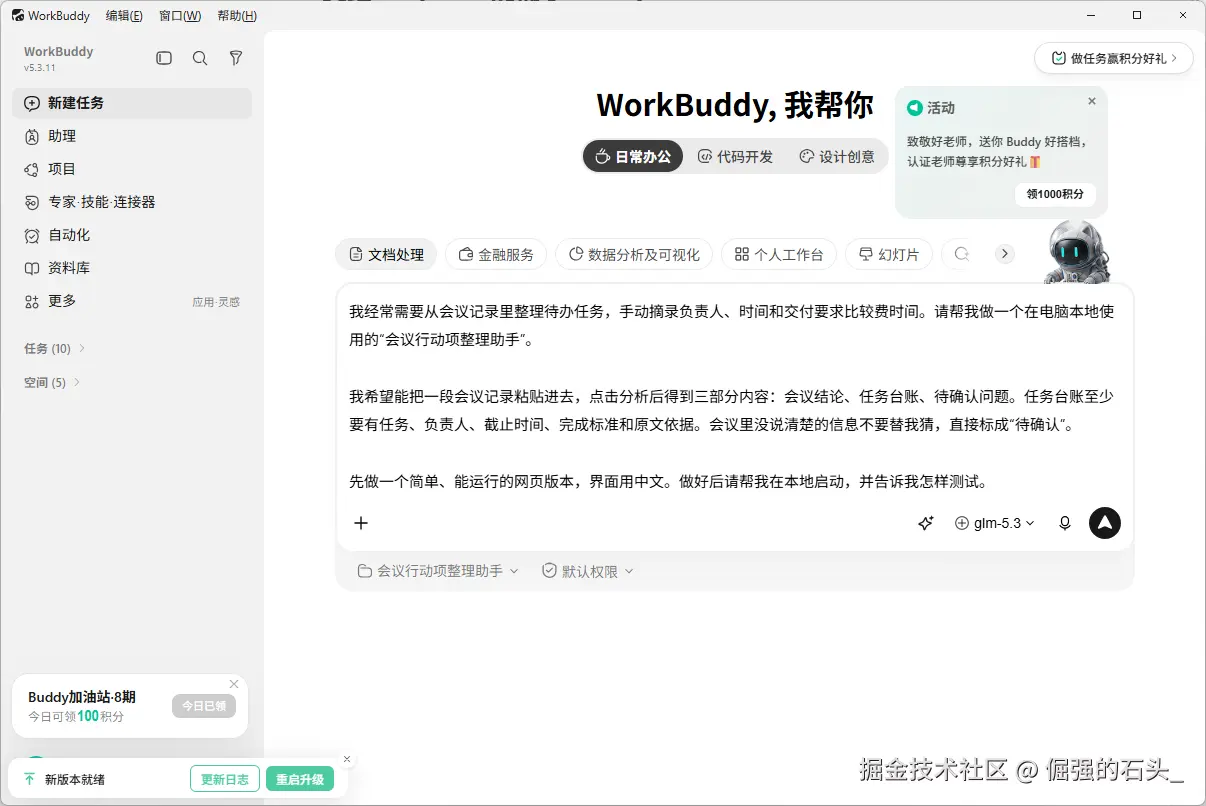Click the 领1000积分 button
The height and width of the screenshot is (806, 1206).
1055,194
